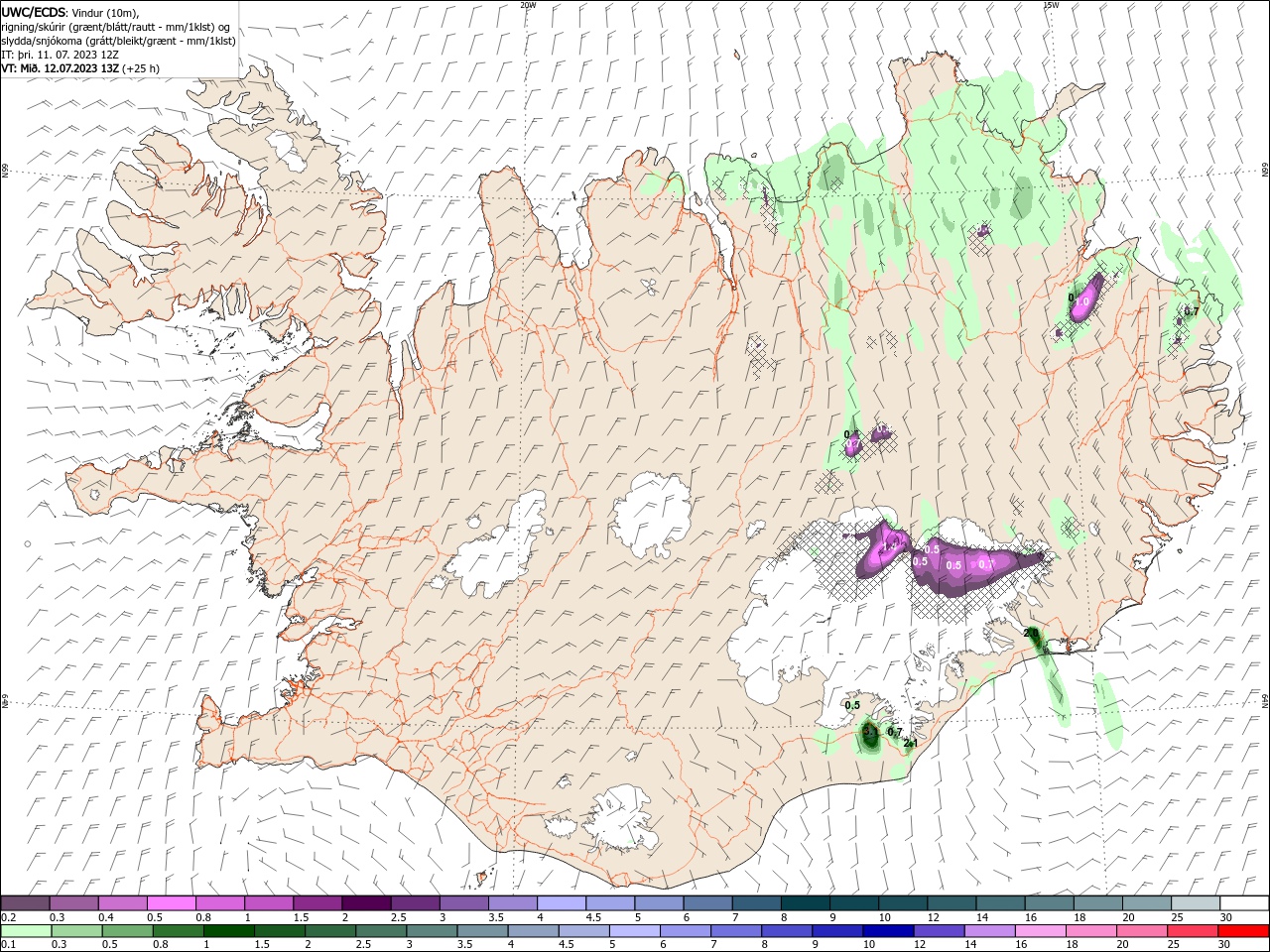Click the UWC/ECDS title in the header
1270x952 pixels.
(x=34, y=12)
